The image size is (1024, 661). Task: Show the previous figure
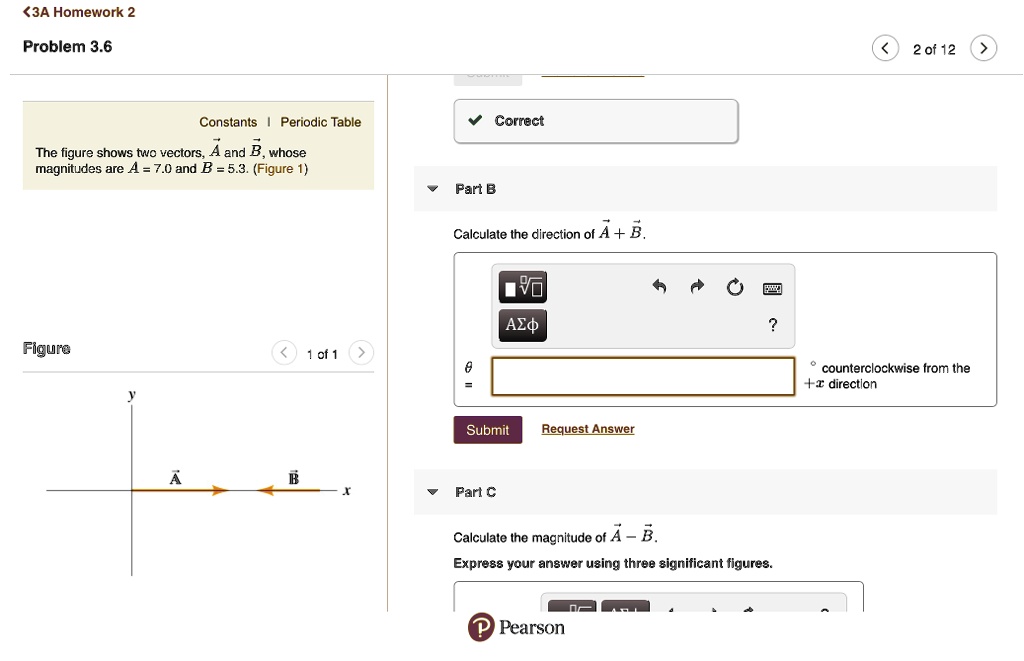point(285,353)
